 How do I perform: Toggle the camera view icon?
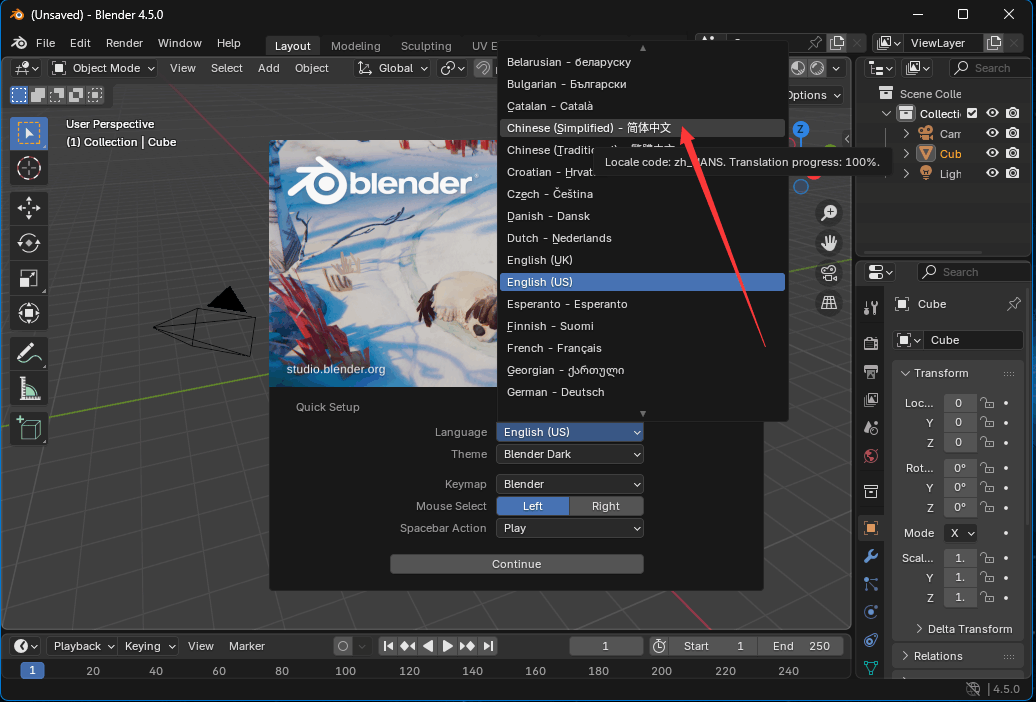pos(829,272)
